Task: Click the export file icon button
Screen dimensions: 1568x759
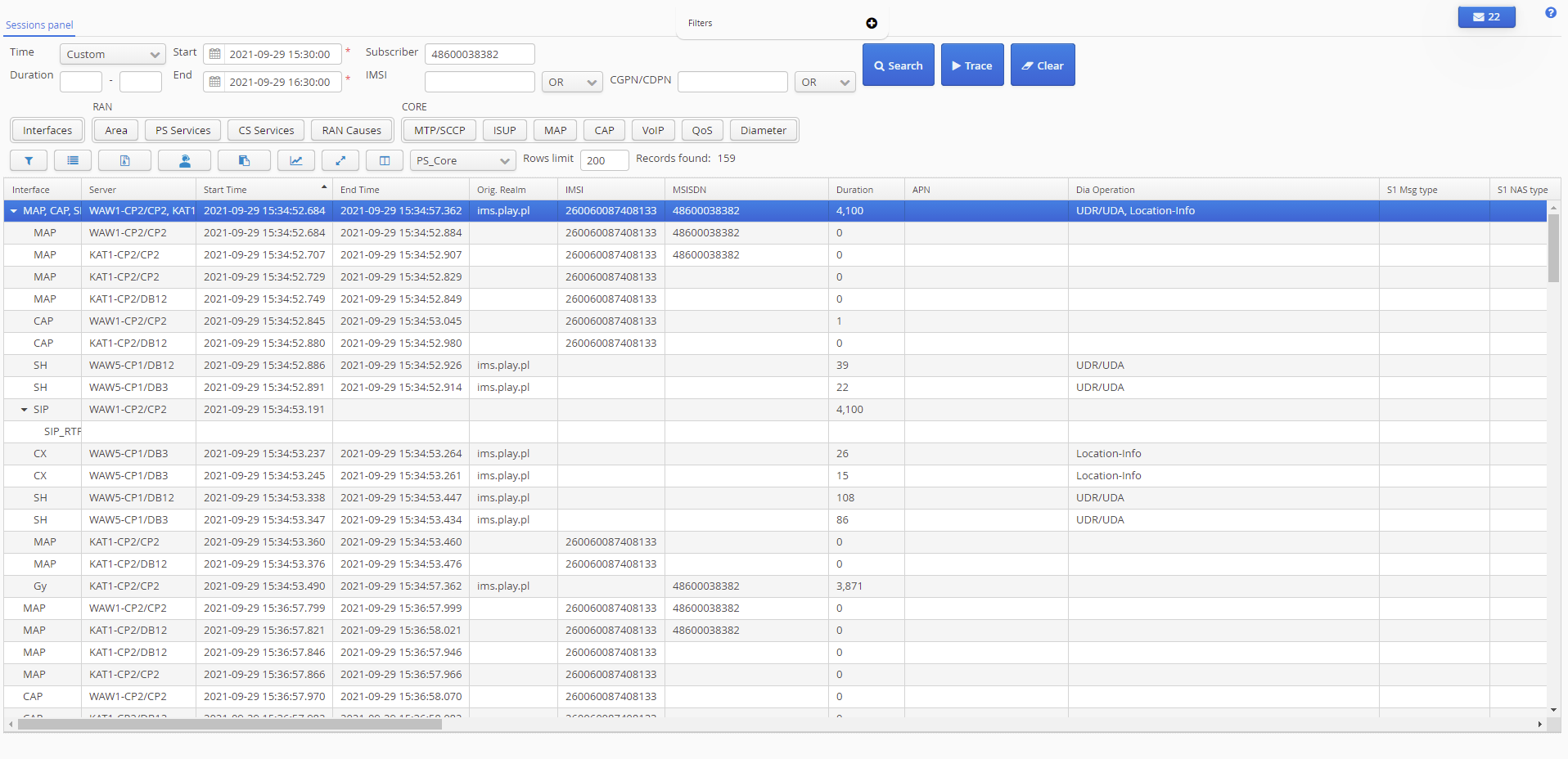Action: [x=124, y=160]
